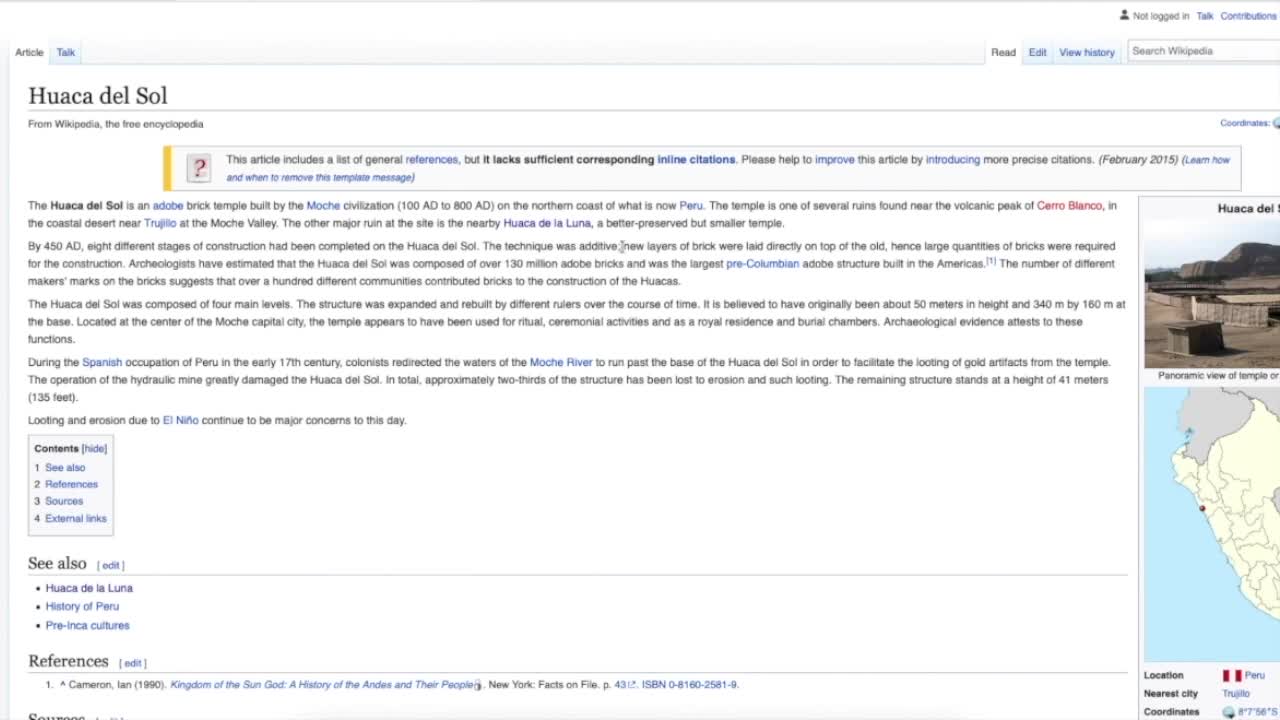The width and height of the screenshot is (1280, 720).
Task: Collapse contents with the hide toggle
Action: [94, 449]
